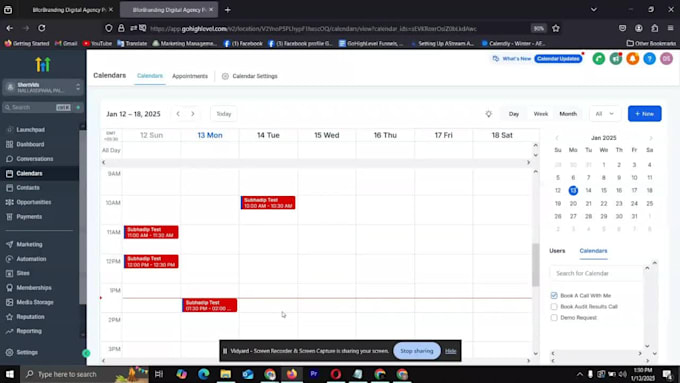The width and height of the screenshot is (680, 383).
Task: Open the All filter dropdown
Action: click(605, 114)
